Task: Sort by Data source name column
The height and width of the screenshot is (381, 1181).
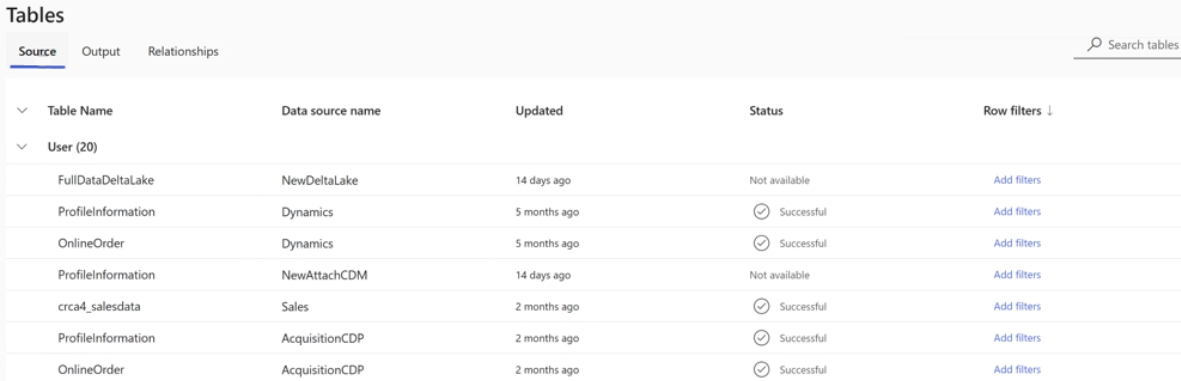Action: point(331,111)
